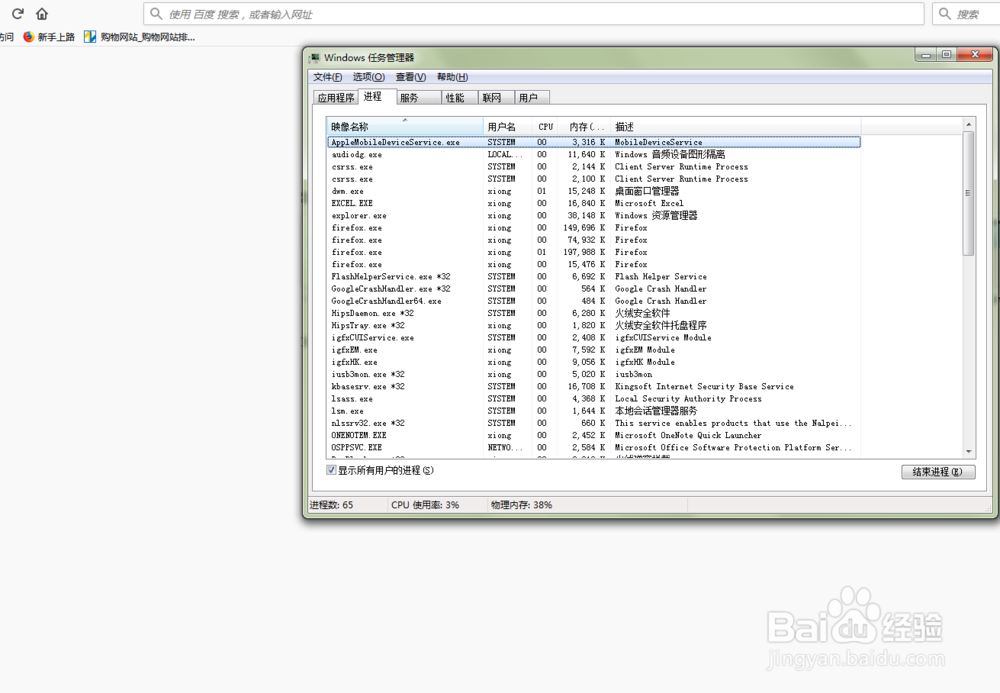Viewport: 1000px width, 693px height.
Task: Switch to the 用户 tab
Action: tap(531, 98)
